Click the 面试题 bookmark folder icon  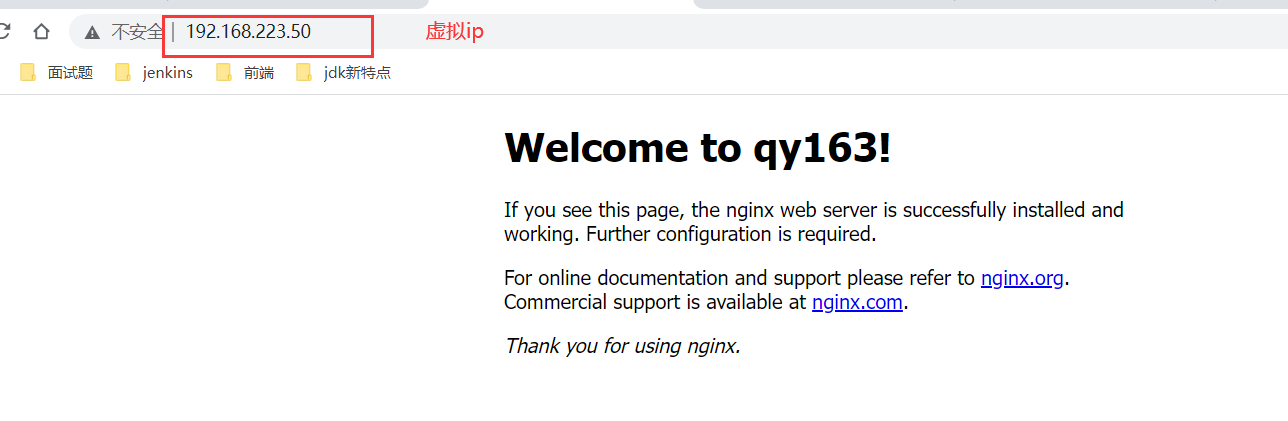point(28,72)
